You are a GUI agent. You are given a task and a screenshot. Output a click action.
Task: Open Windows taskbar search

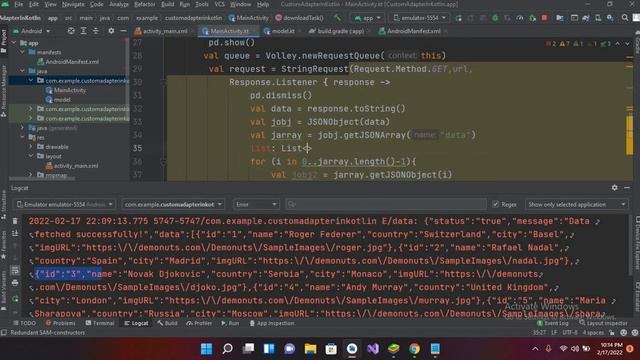tap(227, 349)
